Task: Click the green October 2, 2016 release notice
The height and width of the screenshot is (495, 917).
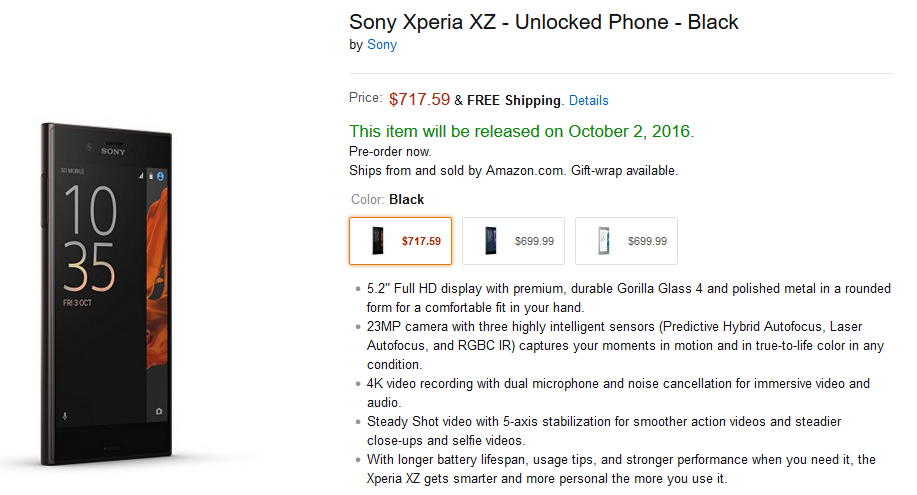Action: coord(522,131)
